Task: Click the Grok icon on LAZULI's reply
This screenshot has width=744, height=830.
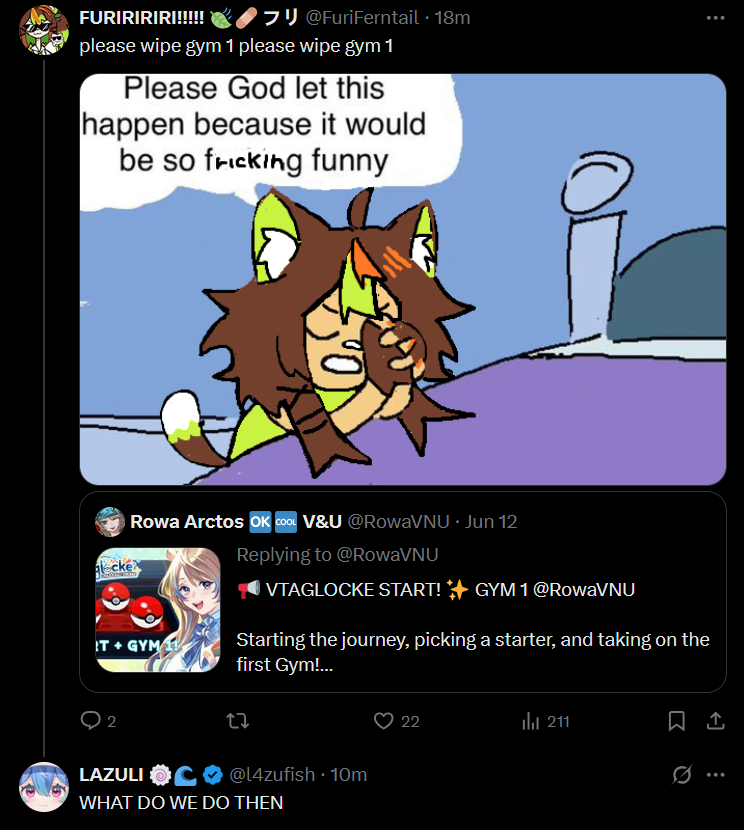Action: click(682, 774)
